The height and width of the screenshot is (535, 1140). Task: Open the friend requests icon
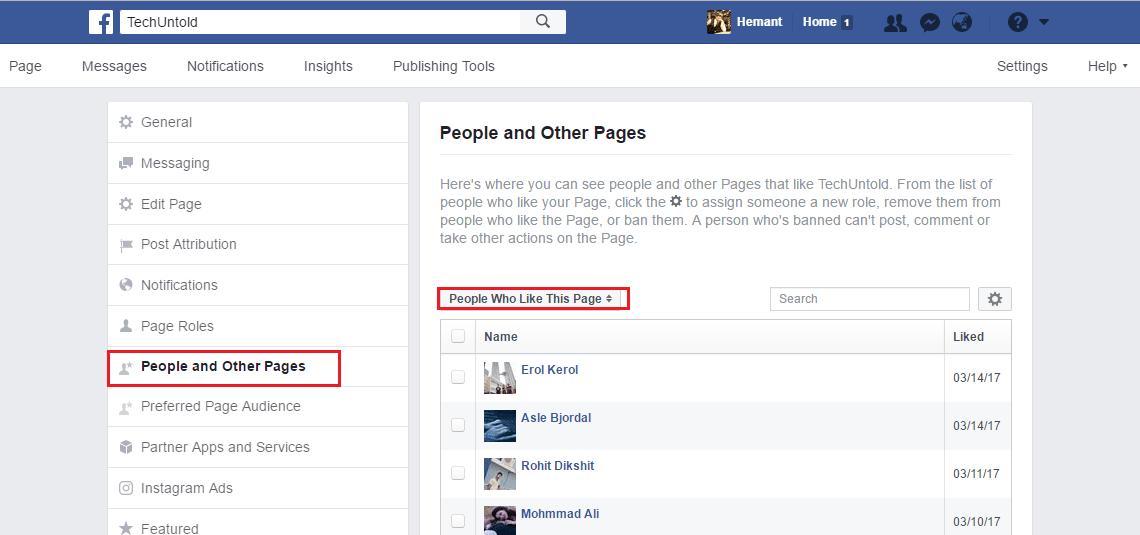[x=895, y=23]
